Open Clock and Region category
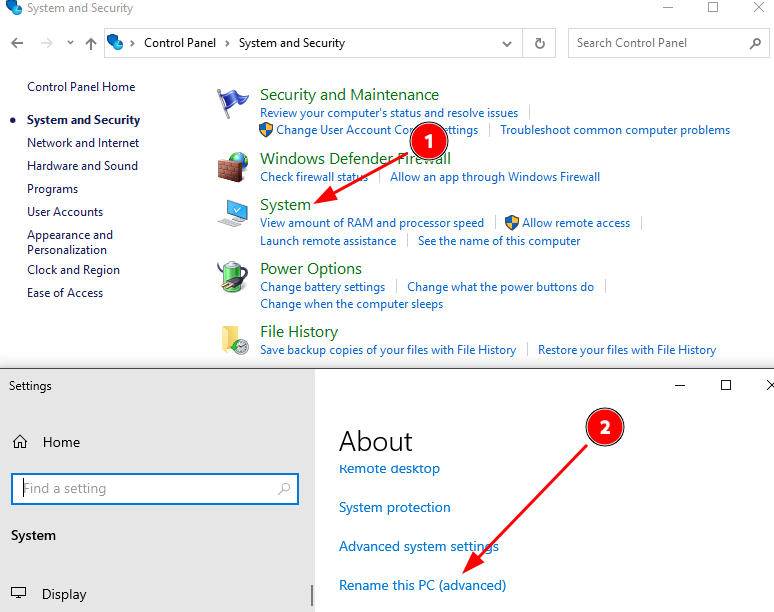This screenshot has height=612, width=774. pos(74,270)
